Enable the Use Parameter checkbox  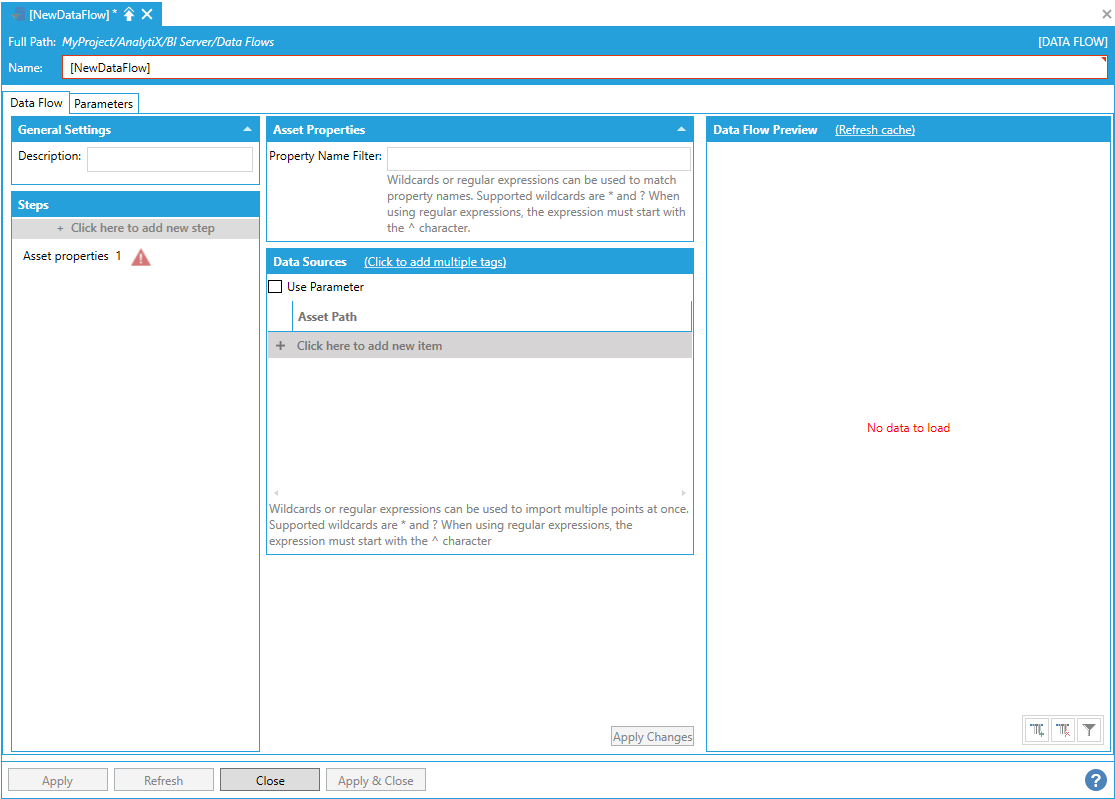[x=275, y=287]
